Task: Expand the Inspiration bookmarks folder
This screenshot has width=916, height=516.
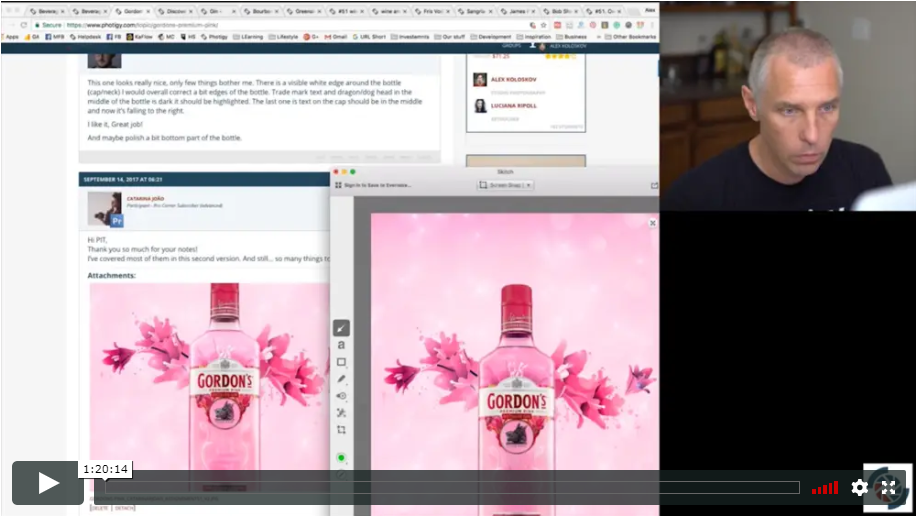Action: pyautogui.click(x=533, y=37)
